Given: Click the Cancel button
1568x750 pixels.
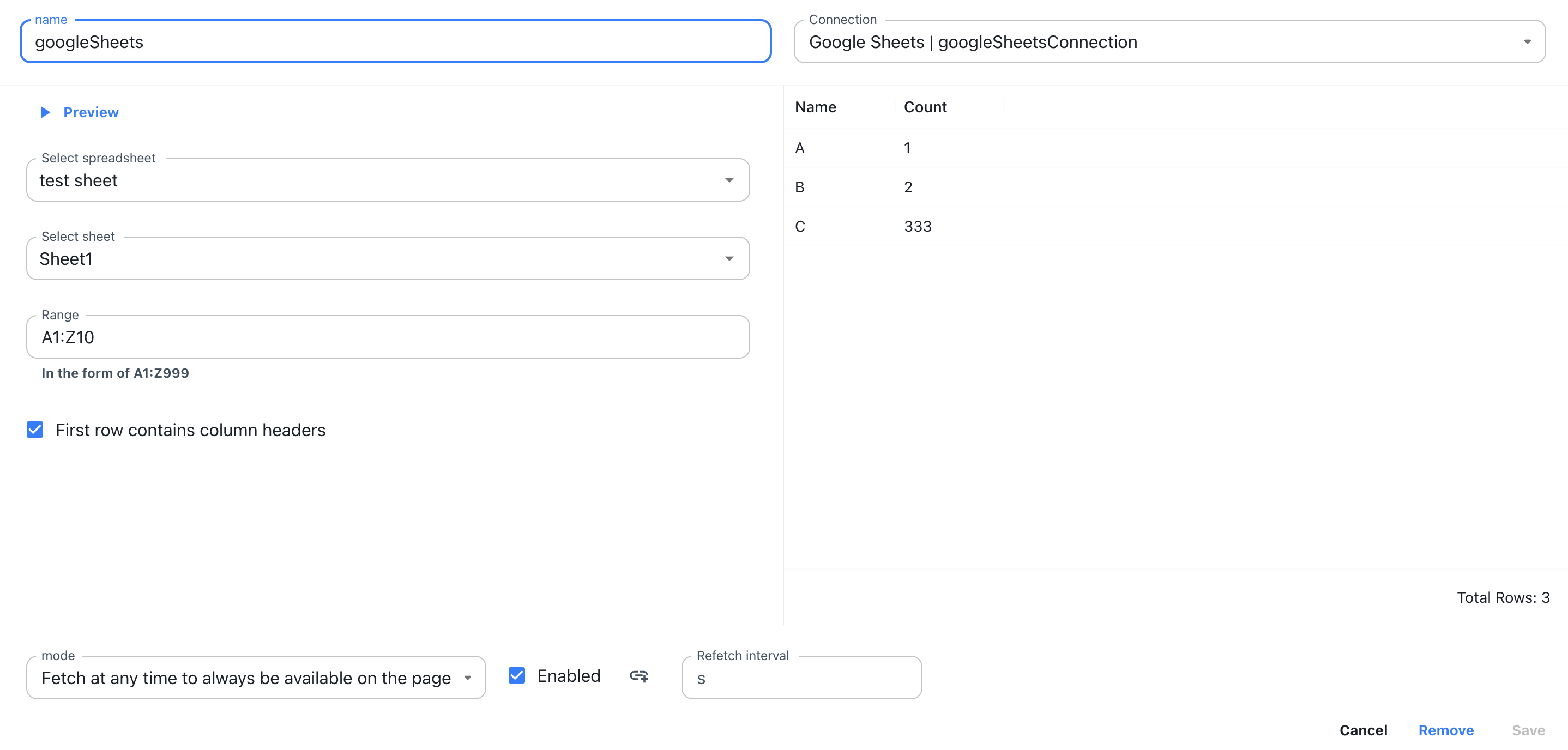Looking at the screenshot, I should pyautogui.click(x=1363, y=730).
